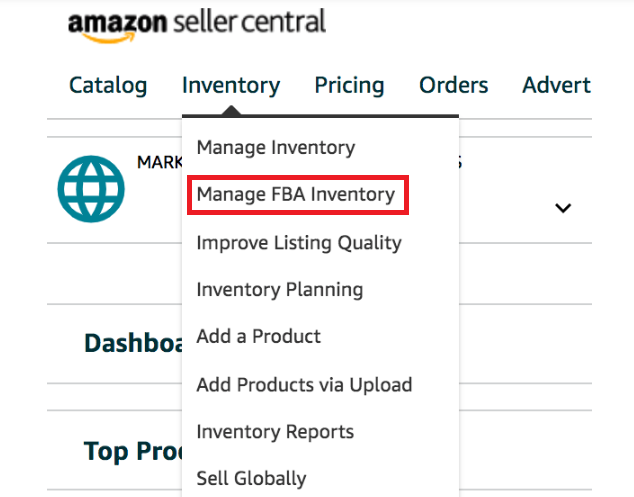634x497 pixels.
Task: Open the Pricing menu
Action: 349,86
